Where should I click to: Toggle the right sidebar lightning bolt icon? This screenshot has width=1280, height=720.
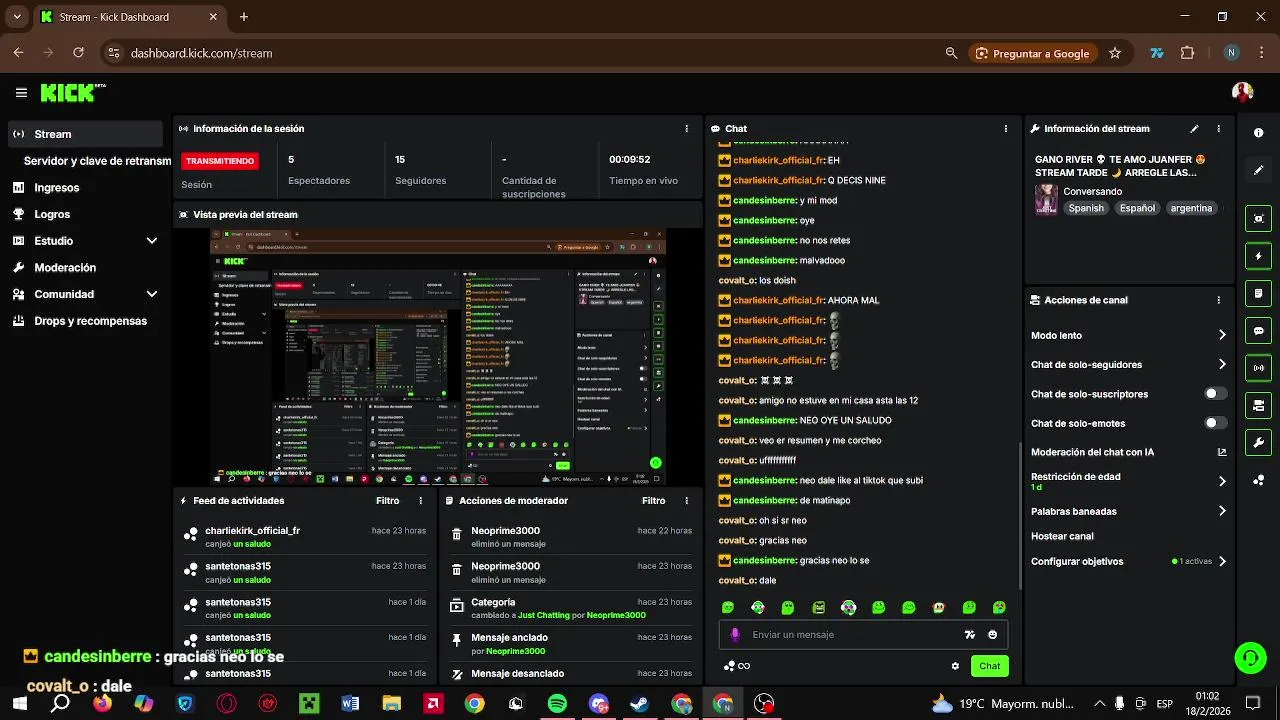[x=1258, y=256]
